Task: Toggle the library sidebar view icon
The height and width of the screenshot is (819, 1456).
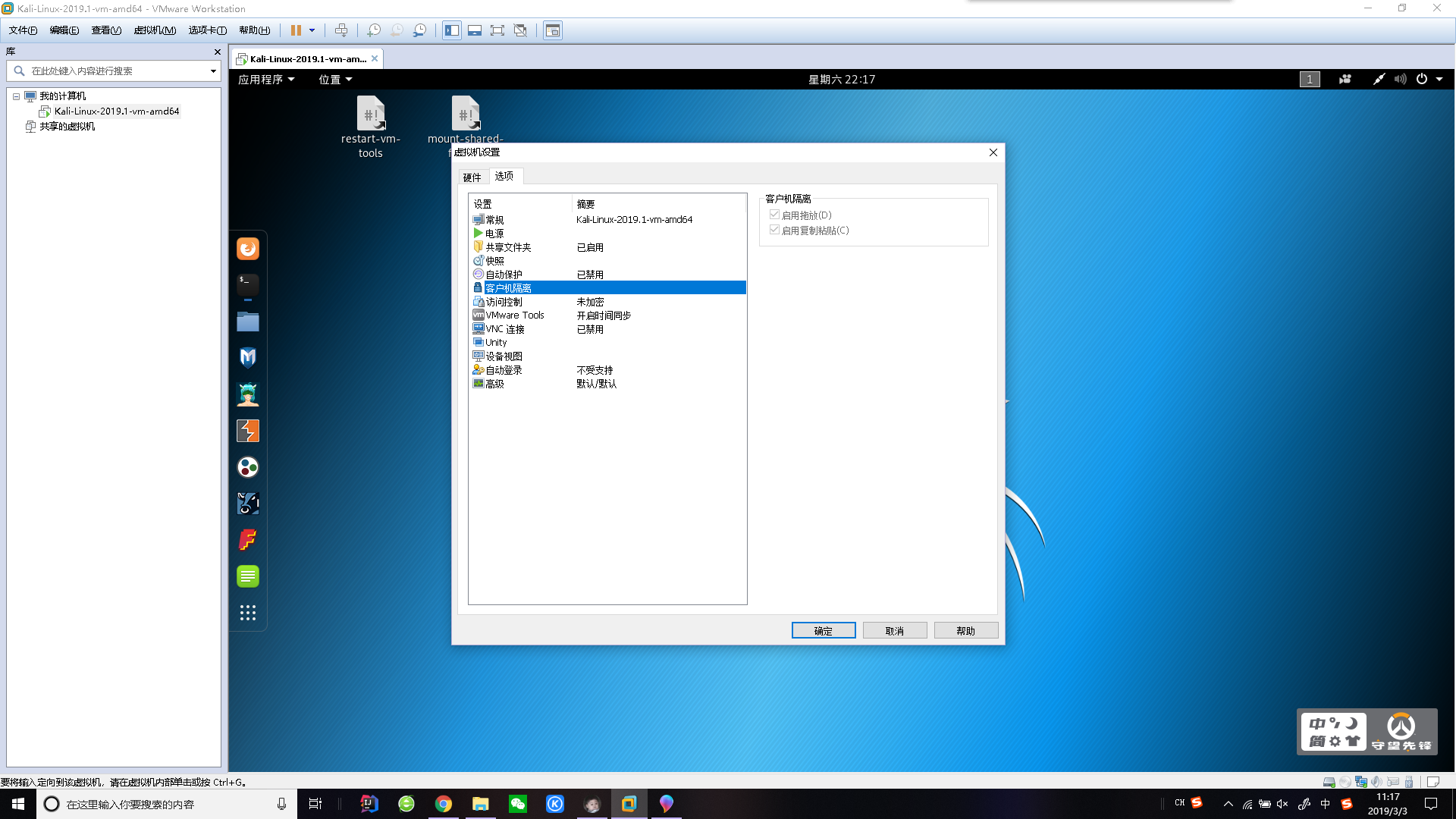Action: point(452,30)
